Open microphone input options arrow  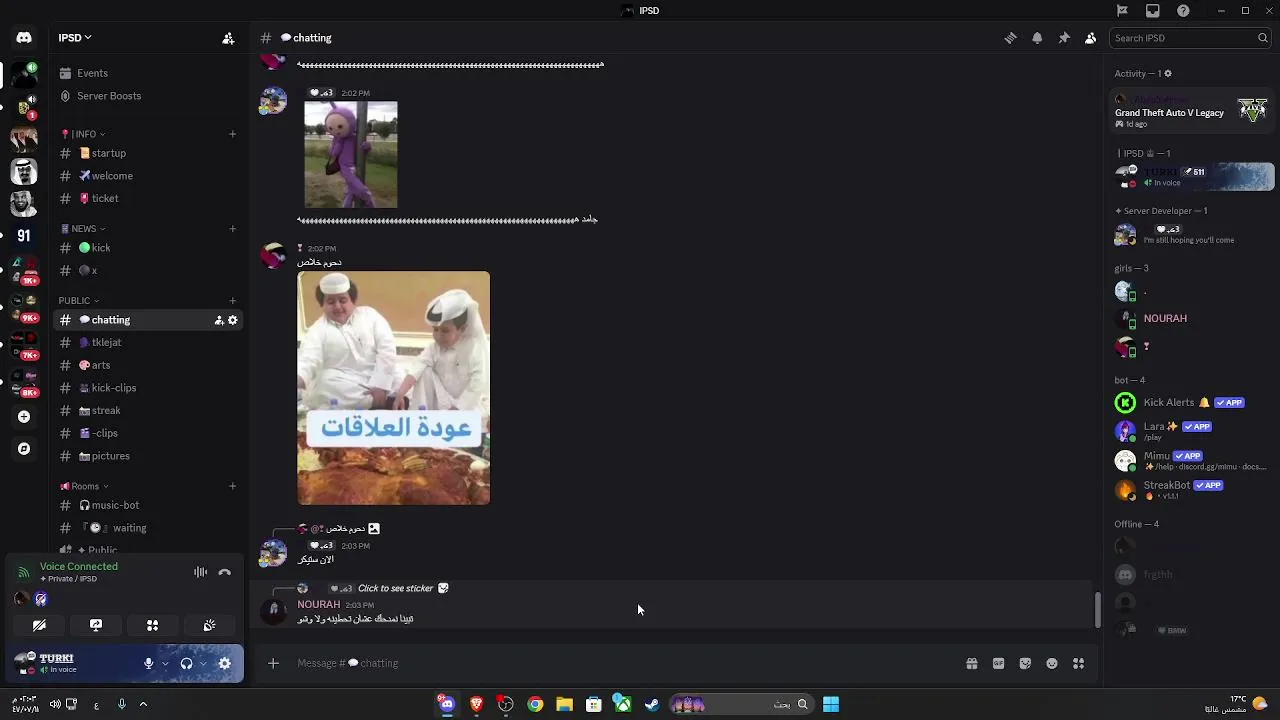[x=165, y=663]
